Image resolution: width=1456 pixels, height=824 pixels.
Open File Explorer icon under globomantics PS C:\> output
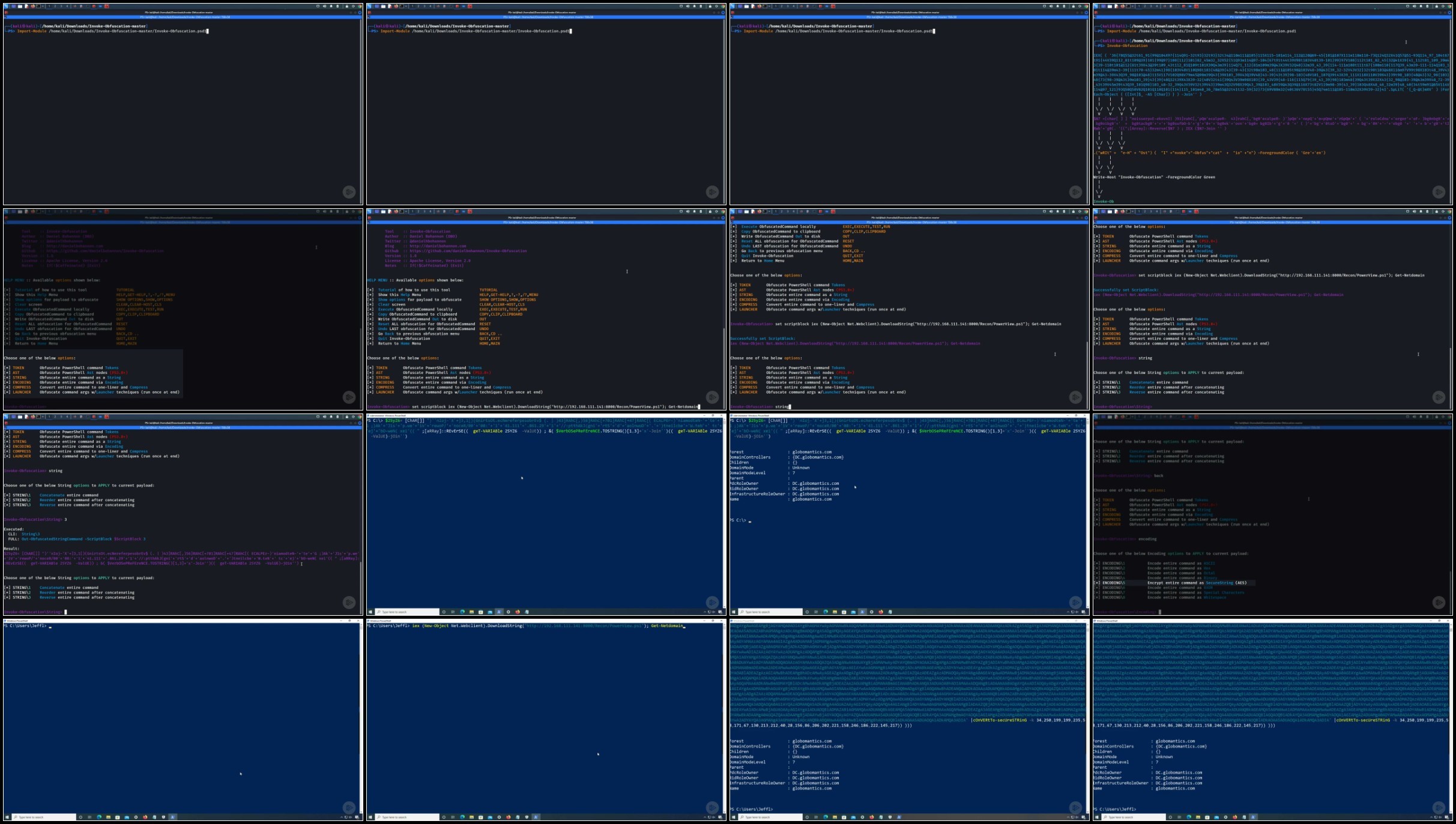click(835, 612)
